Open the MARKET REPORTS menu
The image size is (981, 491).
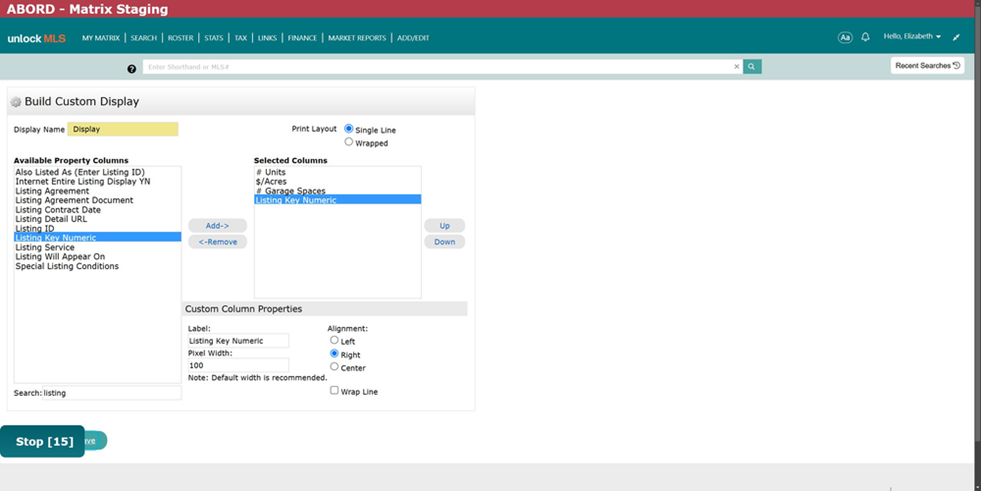click(x=357, y=38)
